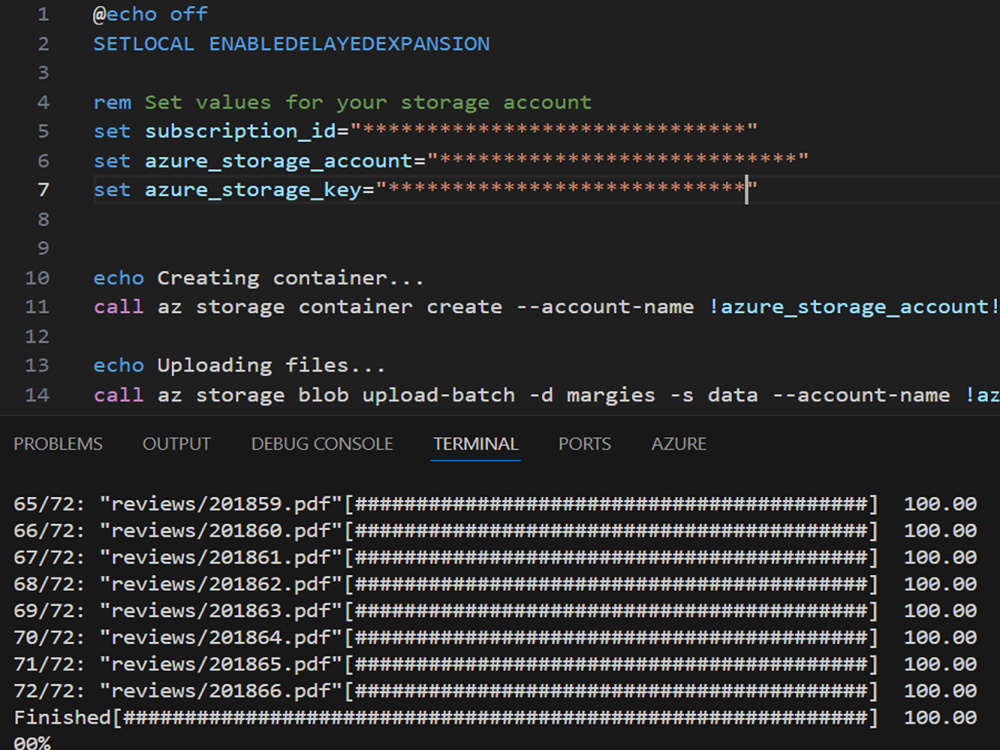Click terminal row 'reviews/201860.pdf'
Image resolution: width=1000 pixels, height=750 pixels.
[495, 531]
